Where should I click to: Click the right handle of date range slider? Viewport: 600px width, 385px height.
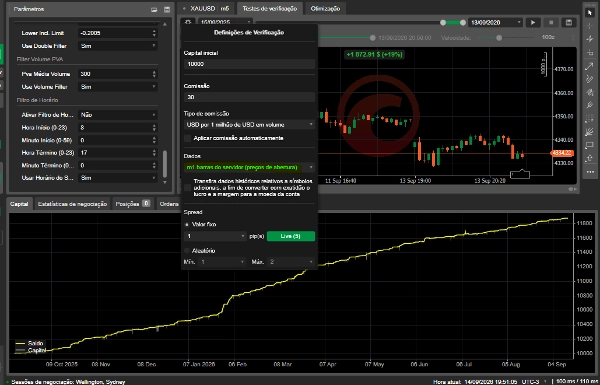click(x=463, y=23)
